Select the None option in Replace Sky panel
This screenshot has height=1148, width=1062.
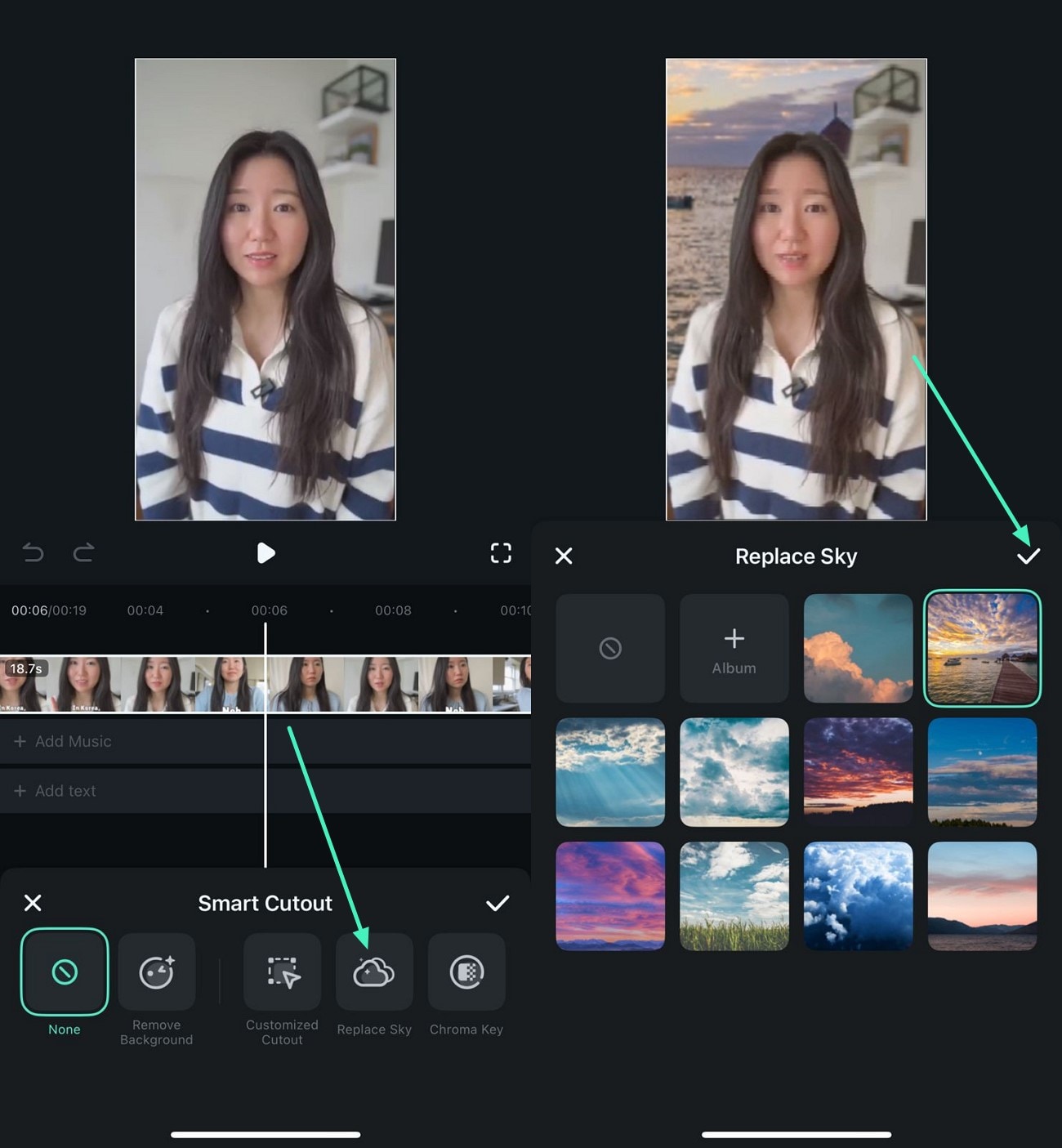click(610, 648)
